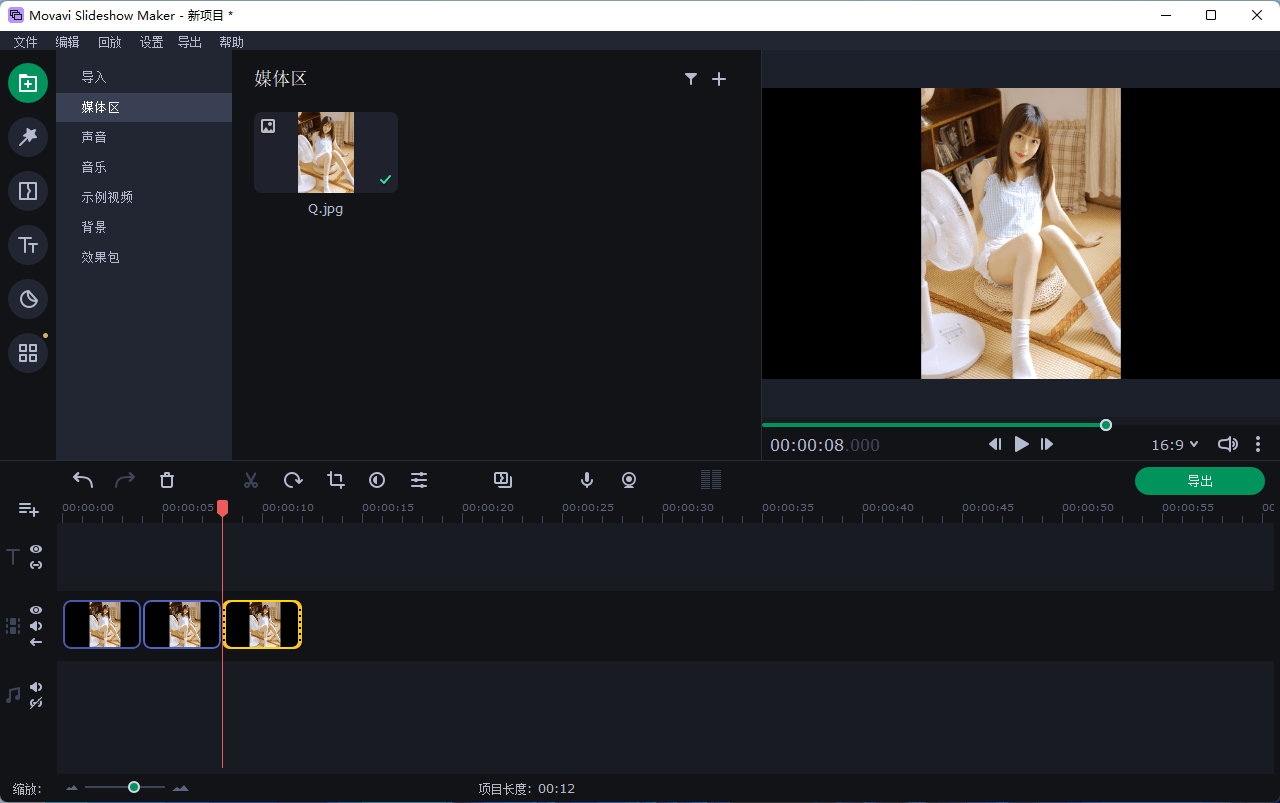Open the audio levels meter icon
The image size is (1280, 803).
(711, 480)
